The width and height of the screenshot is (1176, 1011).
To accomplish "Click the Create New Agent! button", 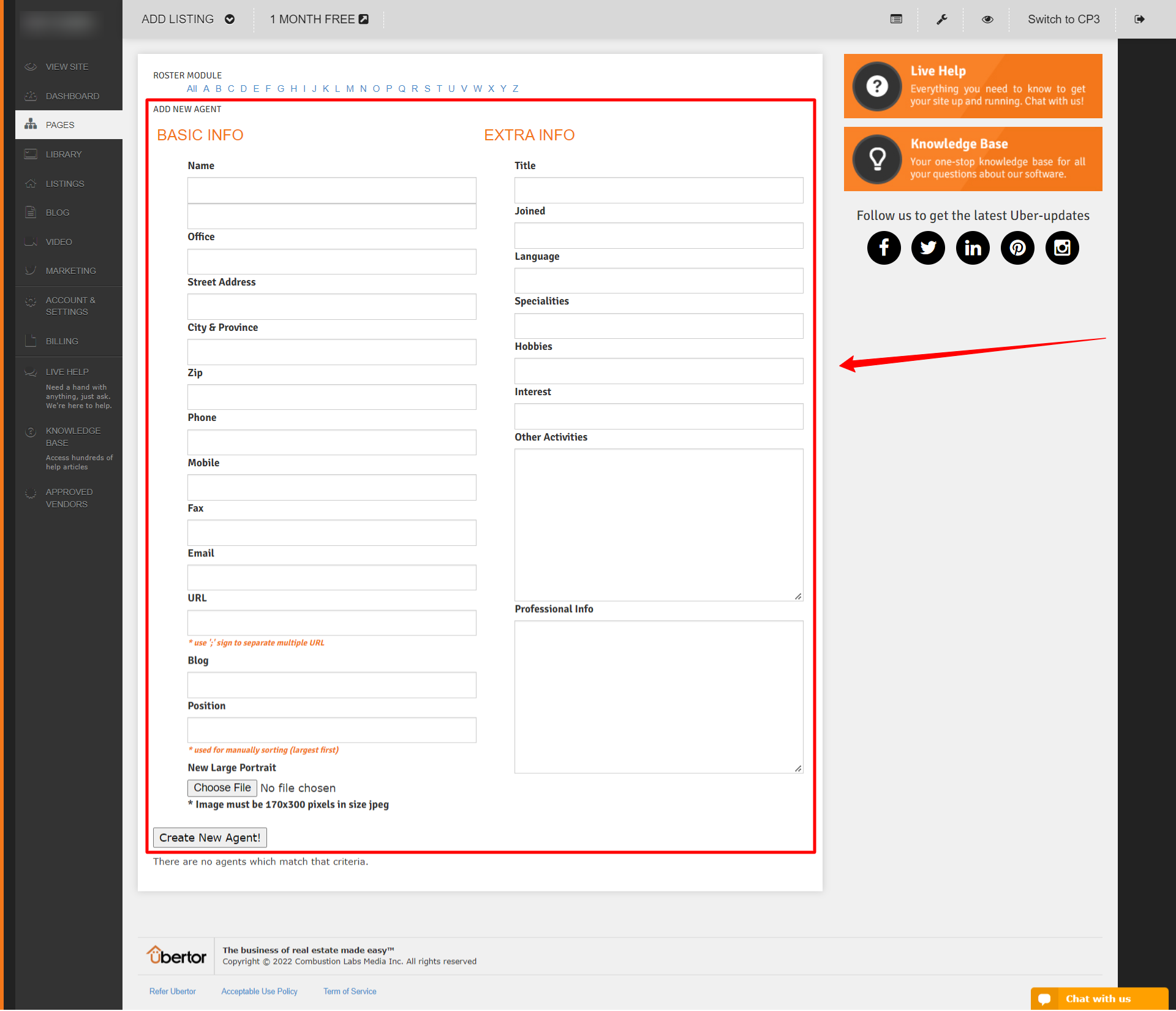I will click(x=210, y=838).
